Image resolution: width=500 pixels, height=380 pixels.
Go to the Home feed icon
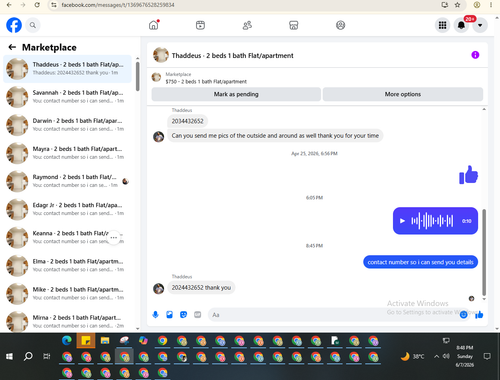[154, 25]
